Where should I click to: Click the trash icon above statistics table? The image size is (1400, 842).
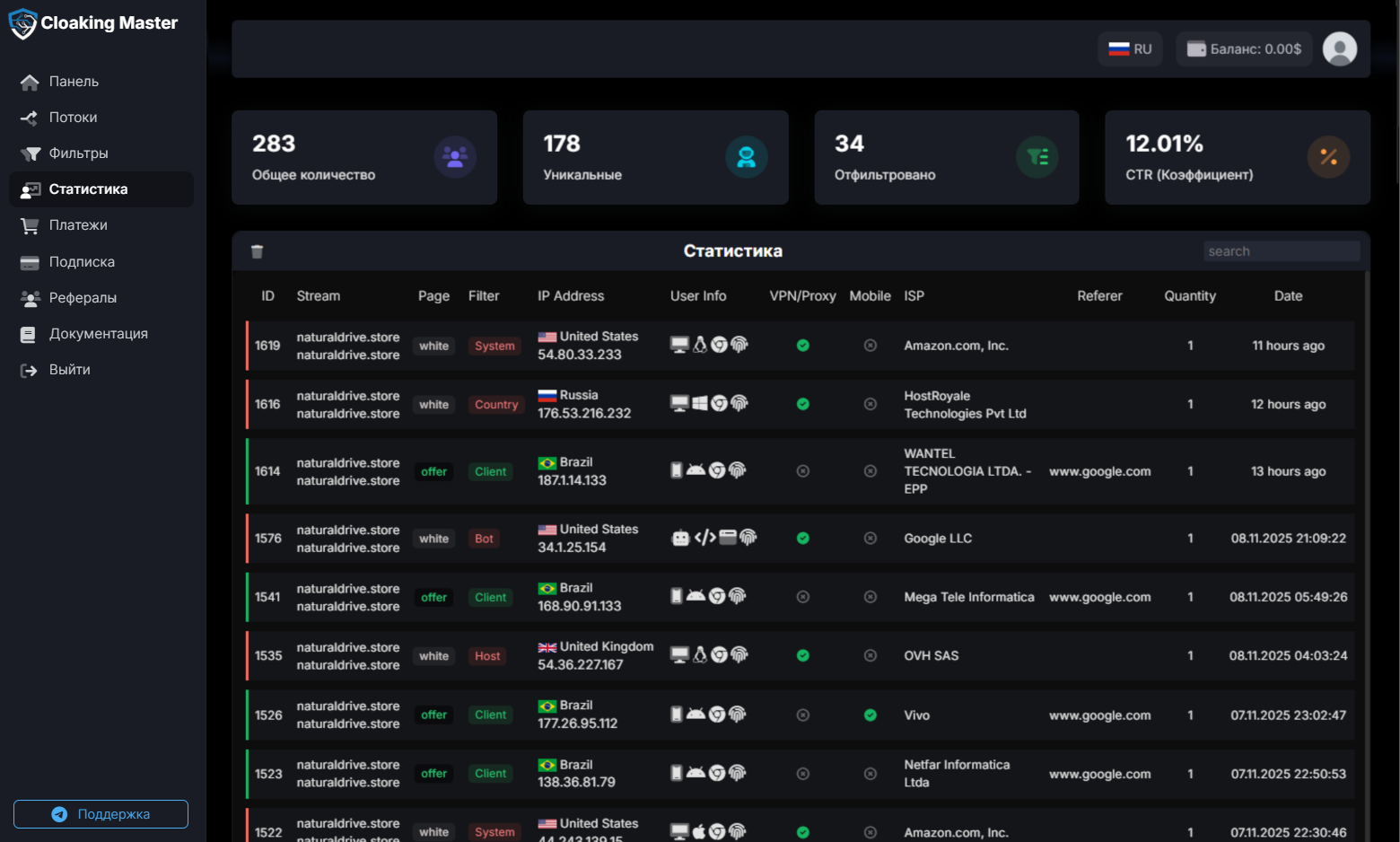(257, 251)
